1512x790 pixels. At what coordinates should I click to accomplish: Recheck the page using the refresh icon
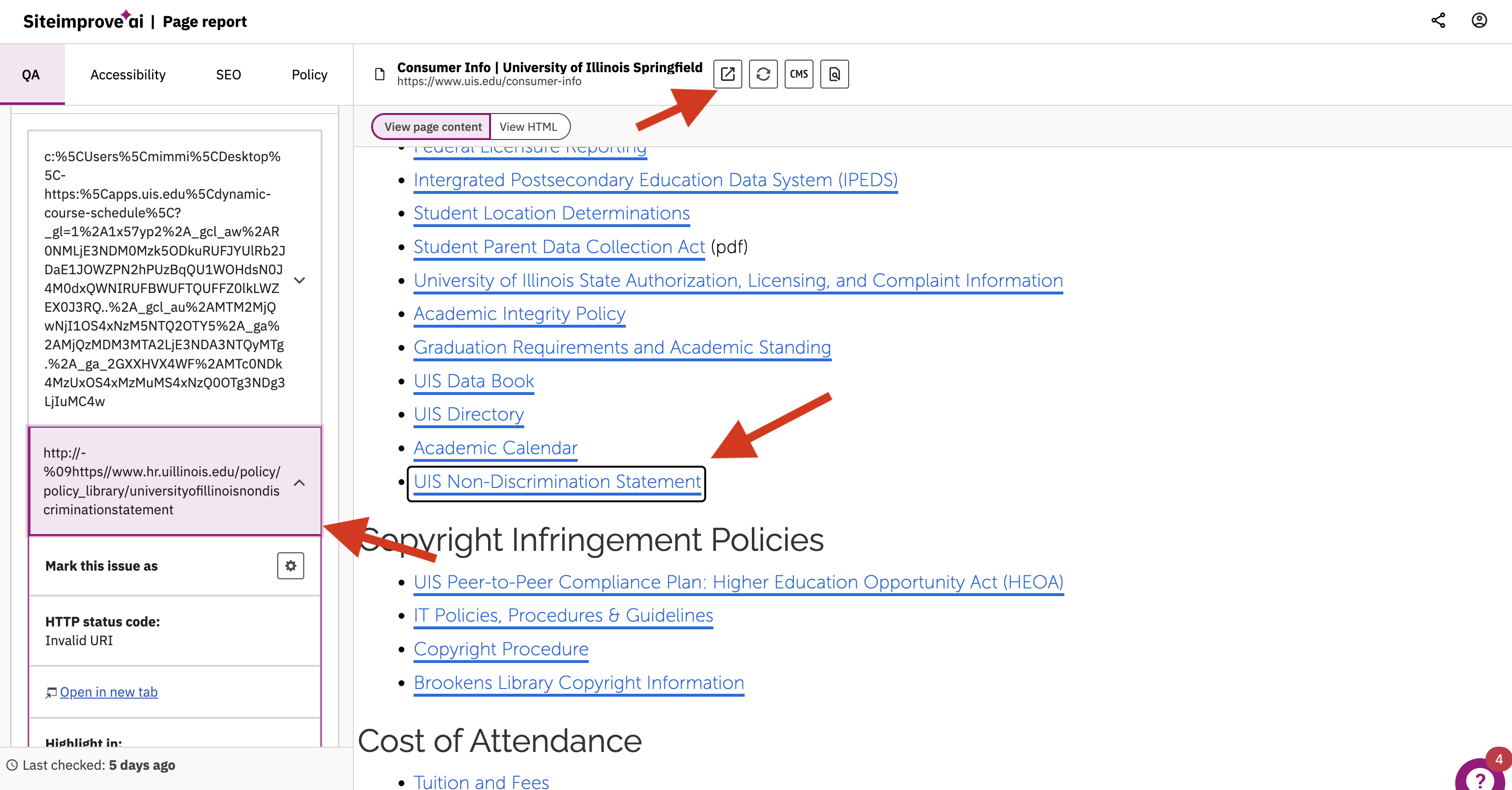[763, 74]
